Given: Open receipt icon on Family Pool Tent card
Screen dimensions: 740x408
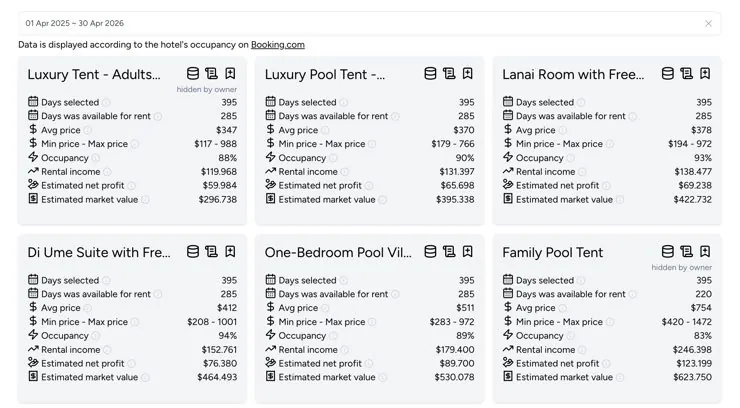Looking at the screenshot, I should click(x=686, y=251).
